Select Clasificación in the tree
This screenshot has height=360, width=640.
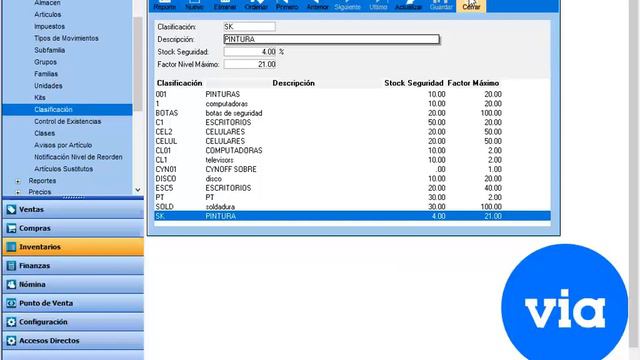tap(53, 109)
